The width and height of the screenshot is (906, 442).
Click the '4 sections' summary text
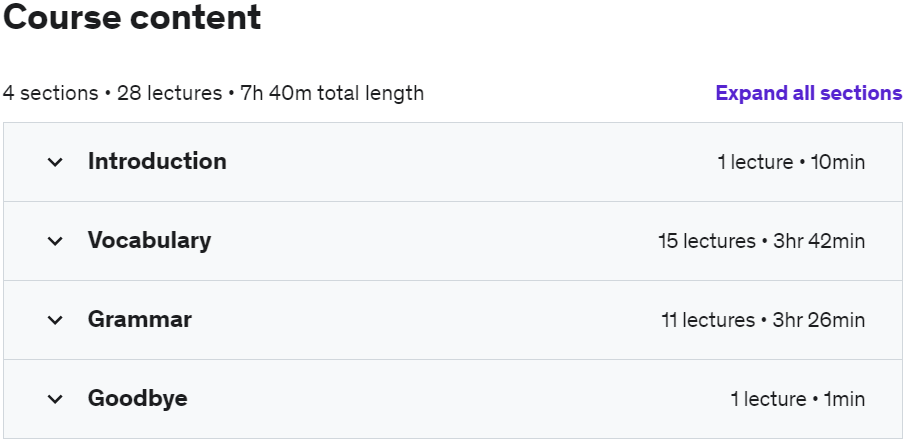(50, 93)
